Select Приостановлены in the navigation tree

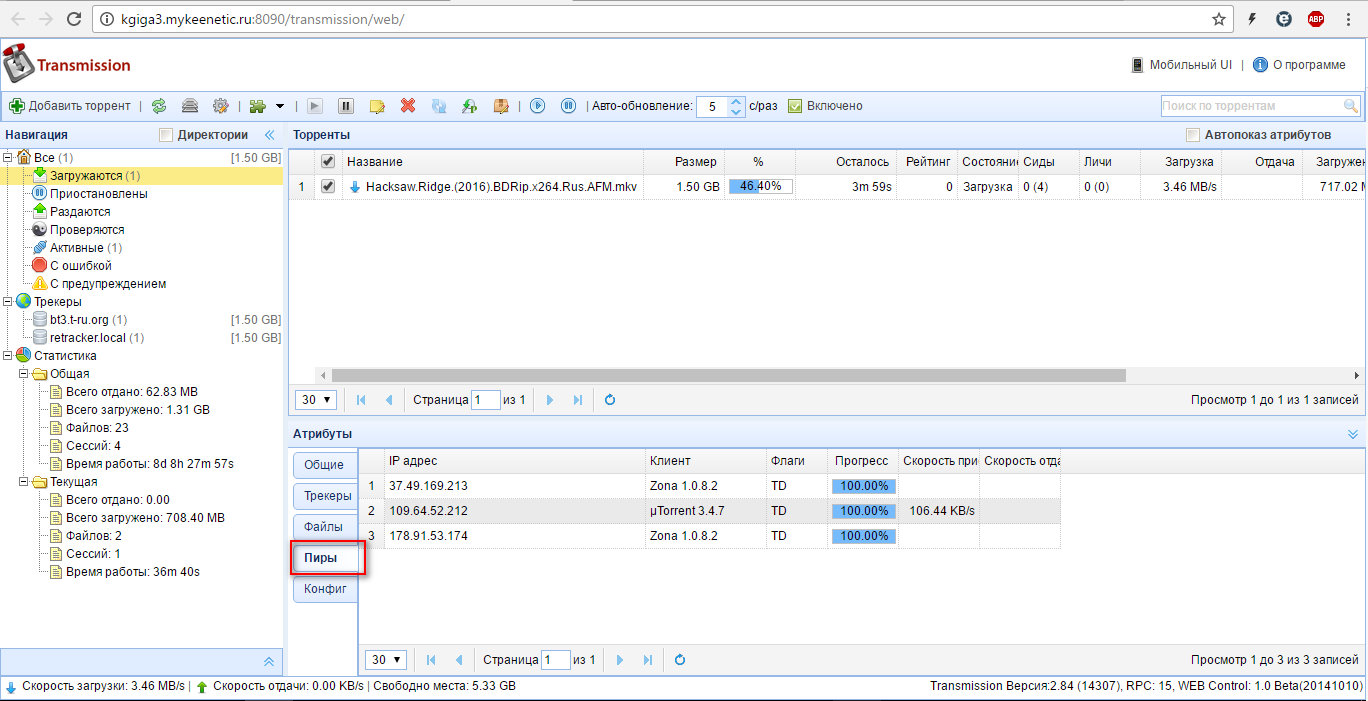click(x=98, y=194)
